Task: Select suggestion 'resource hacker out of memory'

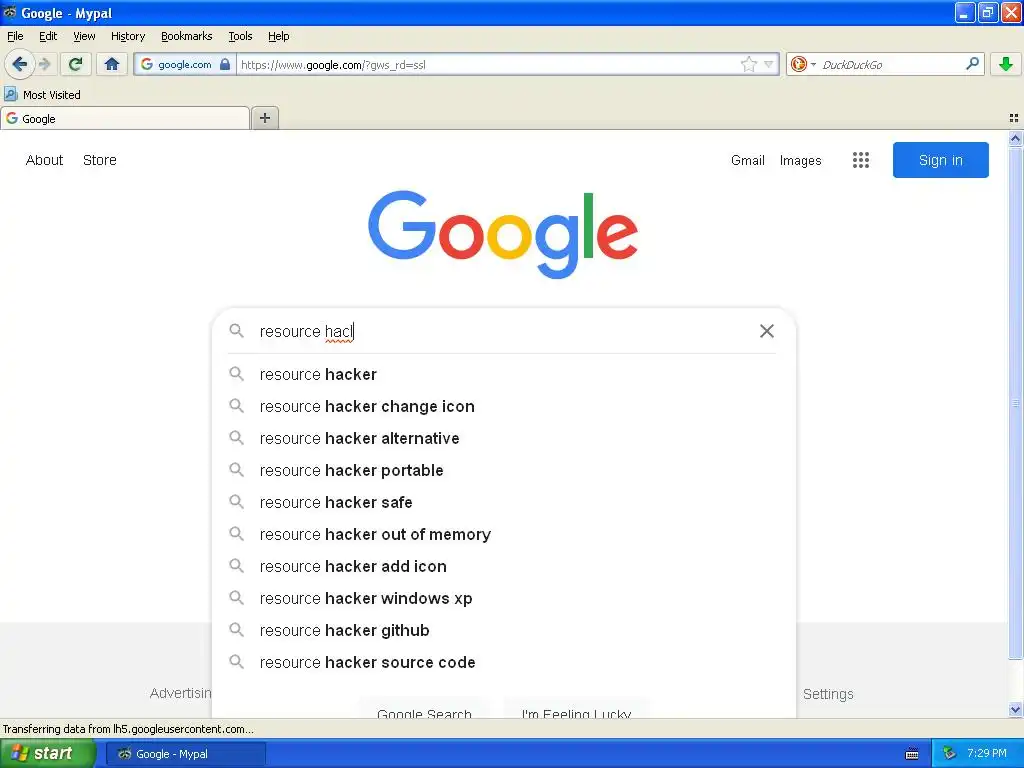Action: click(x=502, y=534)
